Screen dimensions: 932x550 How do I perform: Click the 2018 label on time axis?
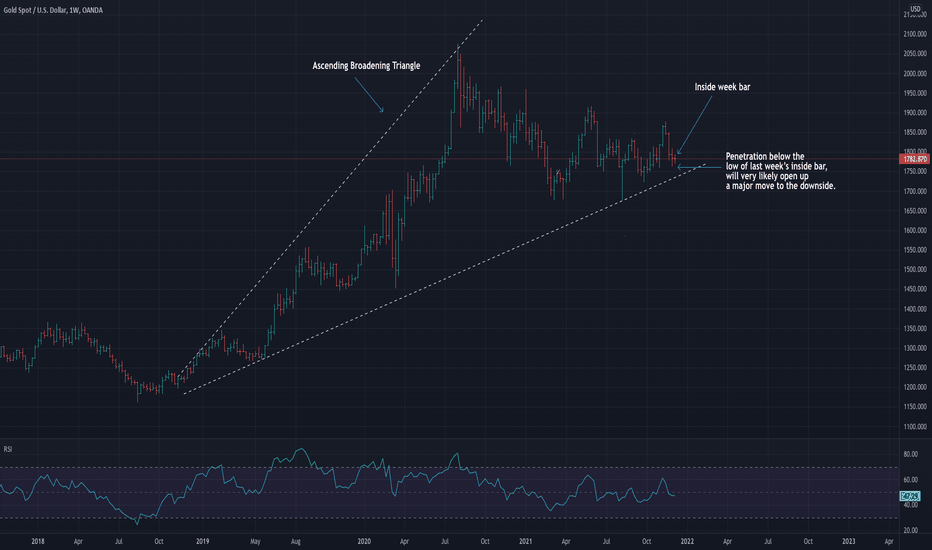pos(37,542)
